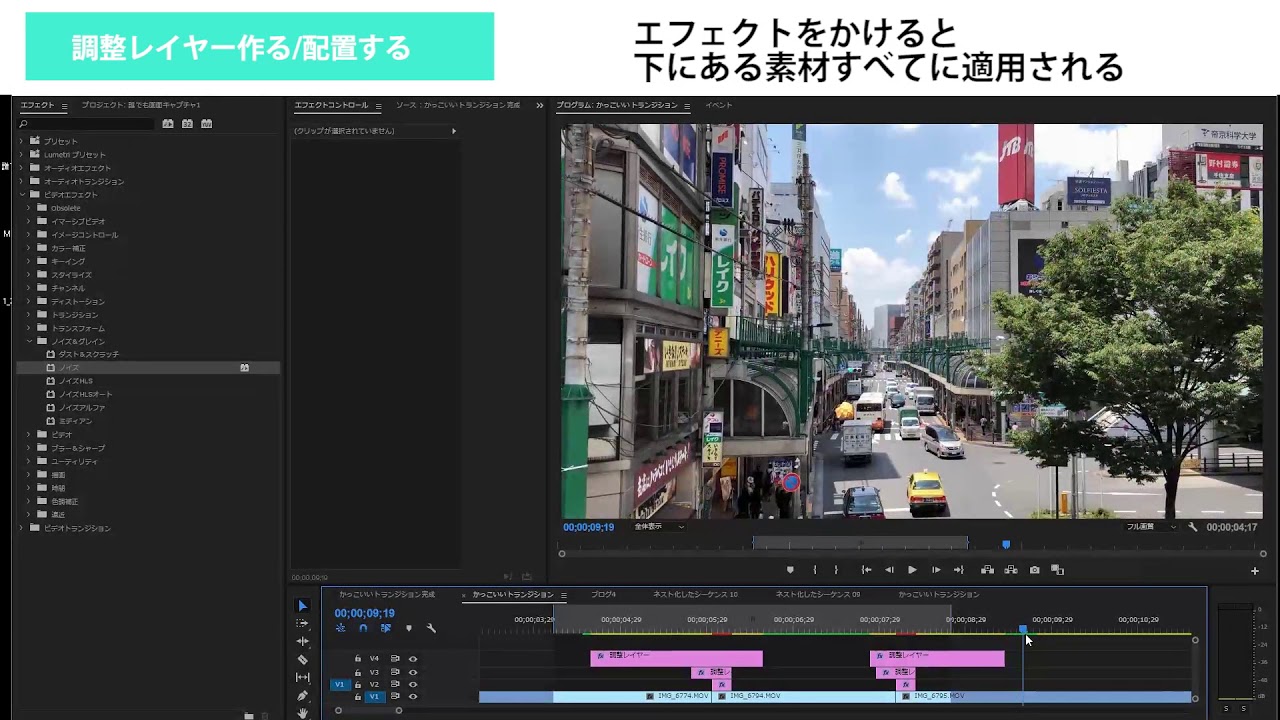This screenshot has height=720, width=1280.
Task: Click the Extract button
Action: (x=1011, y=570)
